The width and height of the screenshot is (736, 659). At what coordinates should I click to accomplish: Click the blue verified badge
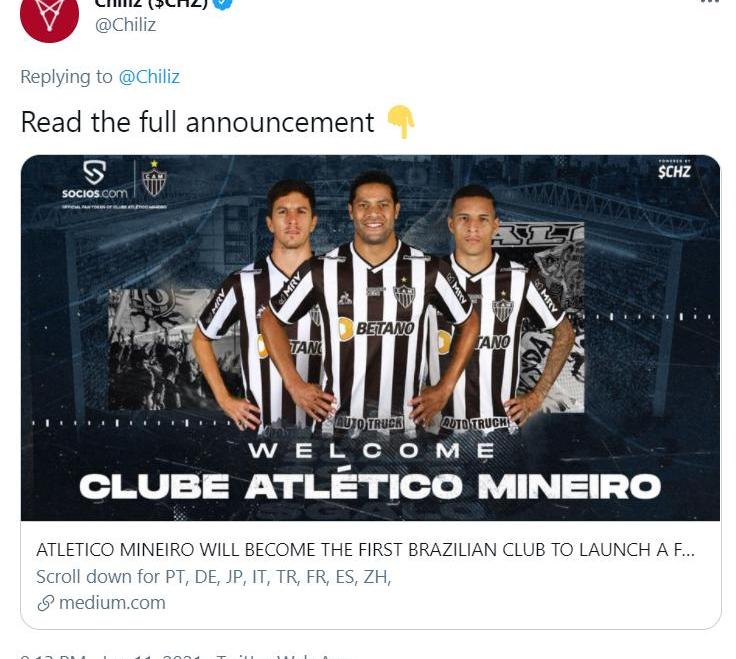223,4
